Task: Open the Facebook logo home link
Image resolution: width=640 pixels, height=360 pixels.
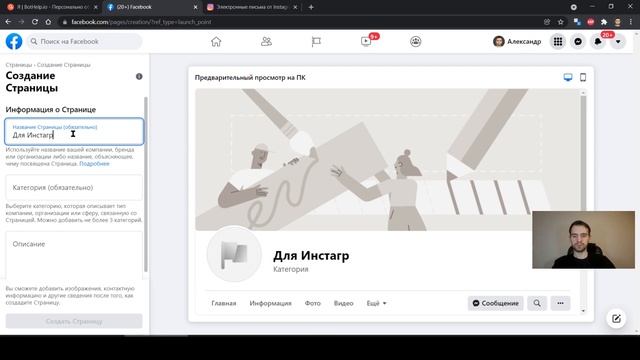Action: coord(14,41)
